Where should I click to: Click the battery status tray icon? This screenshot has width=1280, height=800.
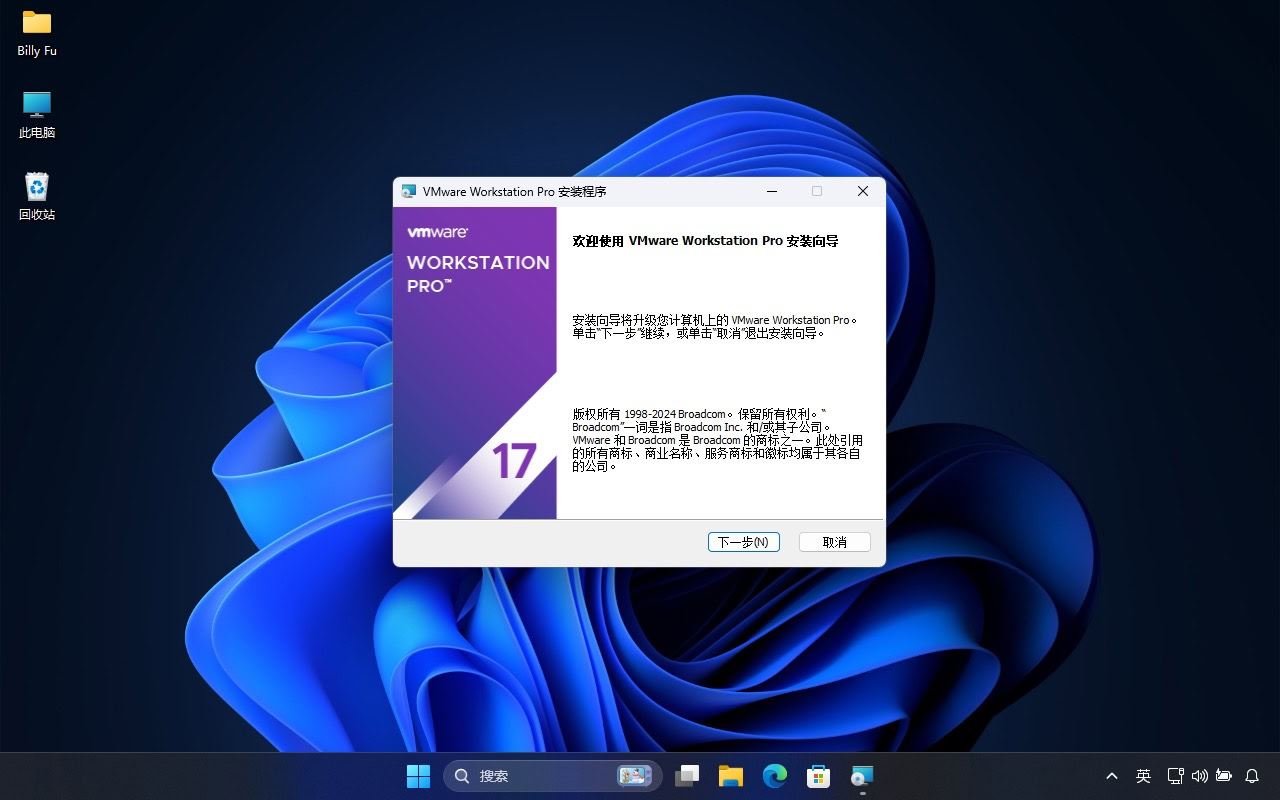pyautogui.click(x=1223, y=776)
